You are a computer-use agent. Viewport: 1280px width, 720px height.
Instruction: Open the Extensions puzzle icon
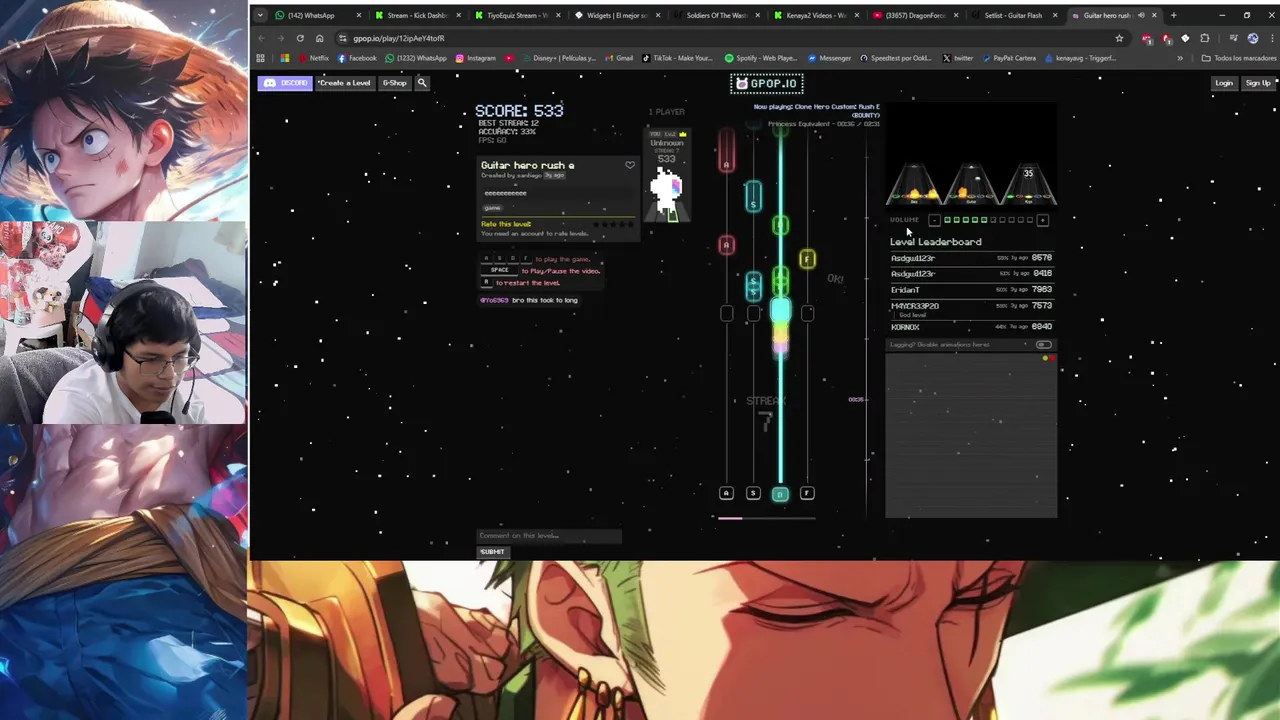click(1205, 38)
